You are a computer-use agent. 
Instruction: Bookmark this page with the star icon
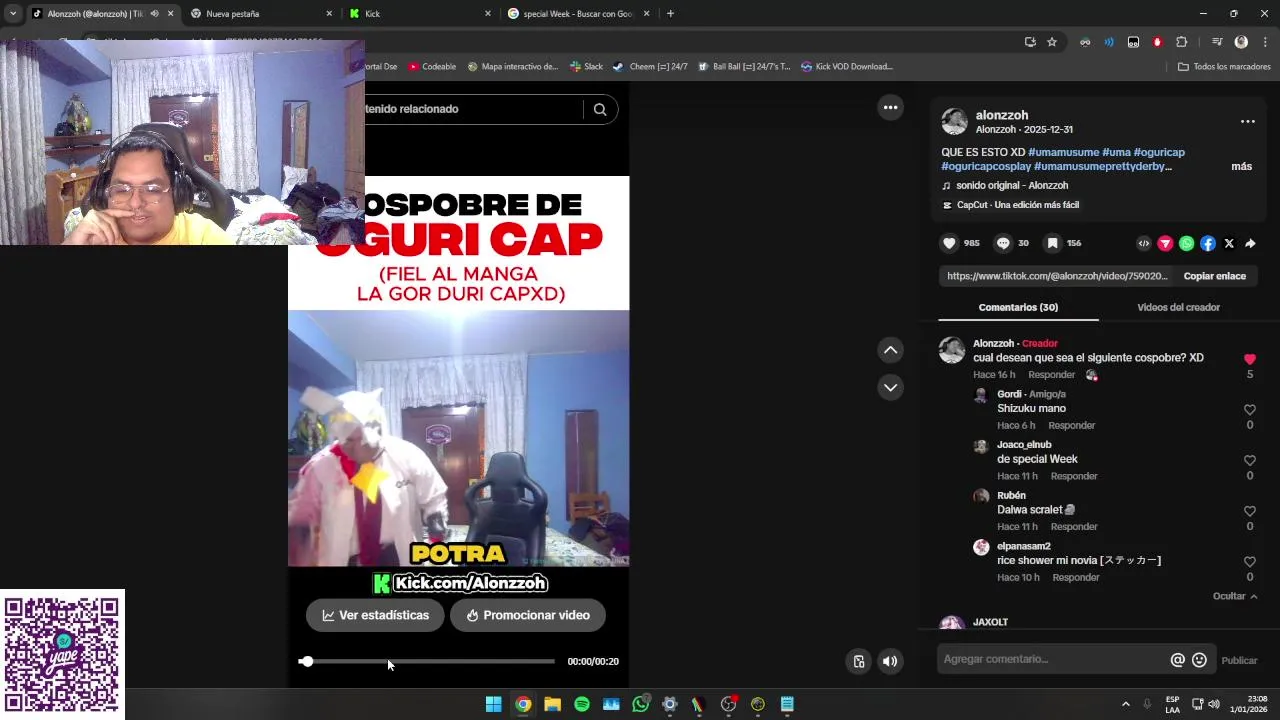coord(1052,42)
